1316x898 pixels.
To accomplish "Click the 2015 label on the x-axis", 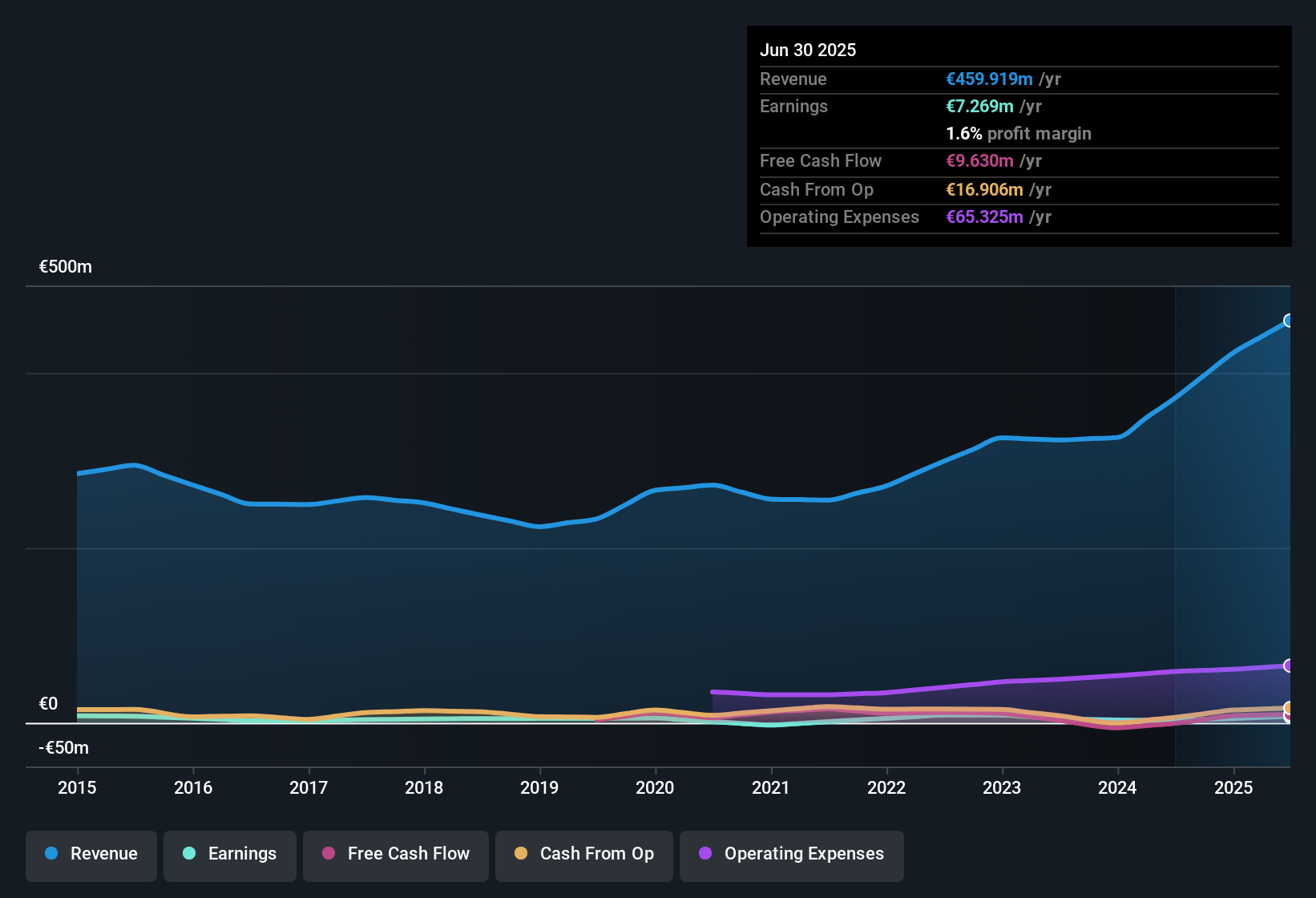I will point(77,787).
